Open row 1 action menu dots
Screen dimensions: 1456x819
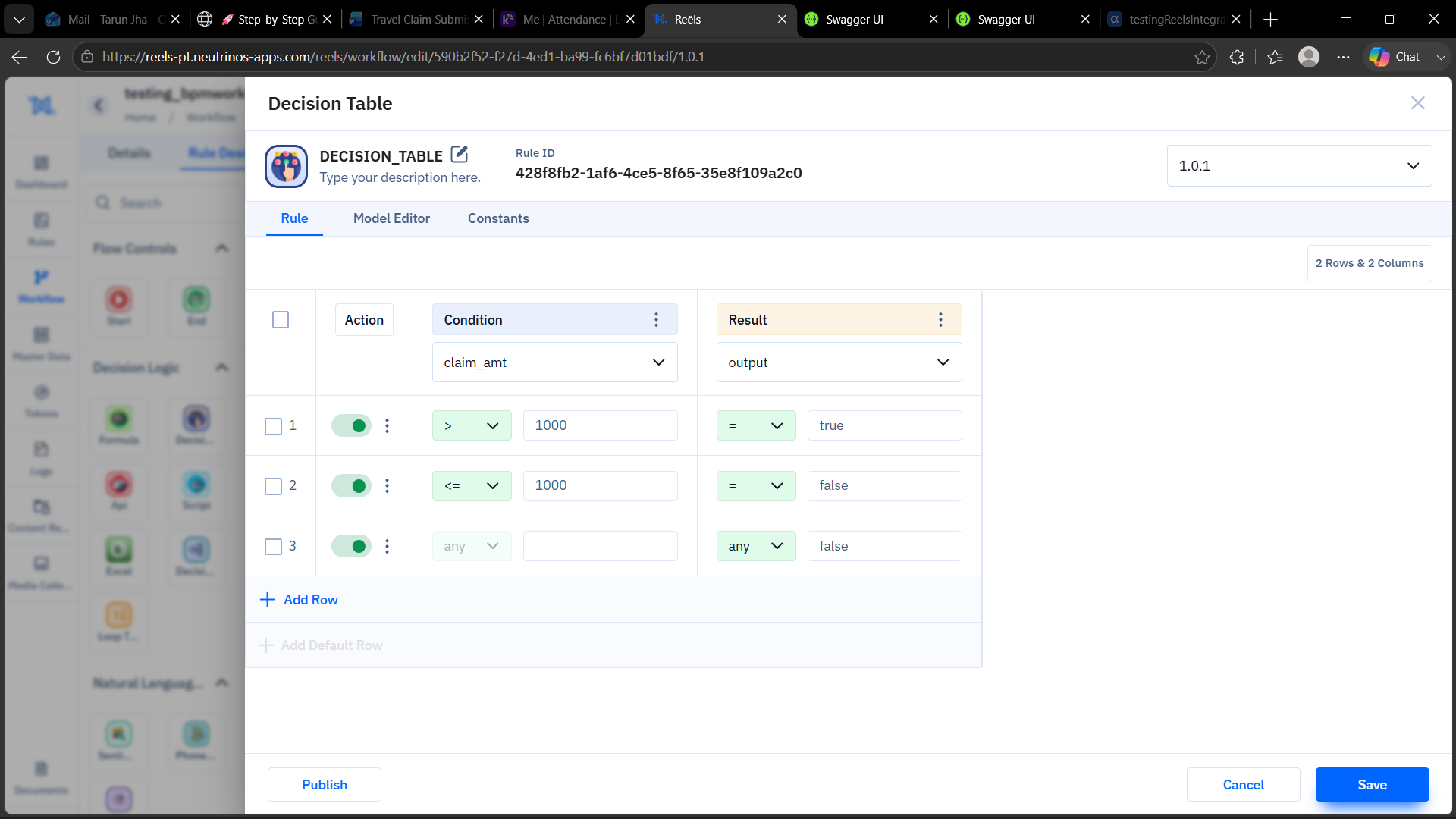pyautogui.click(x=387, y=425)
